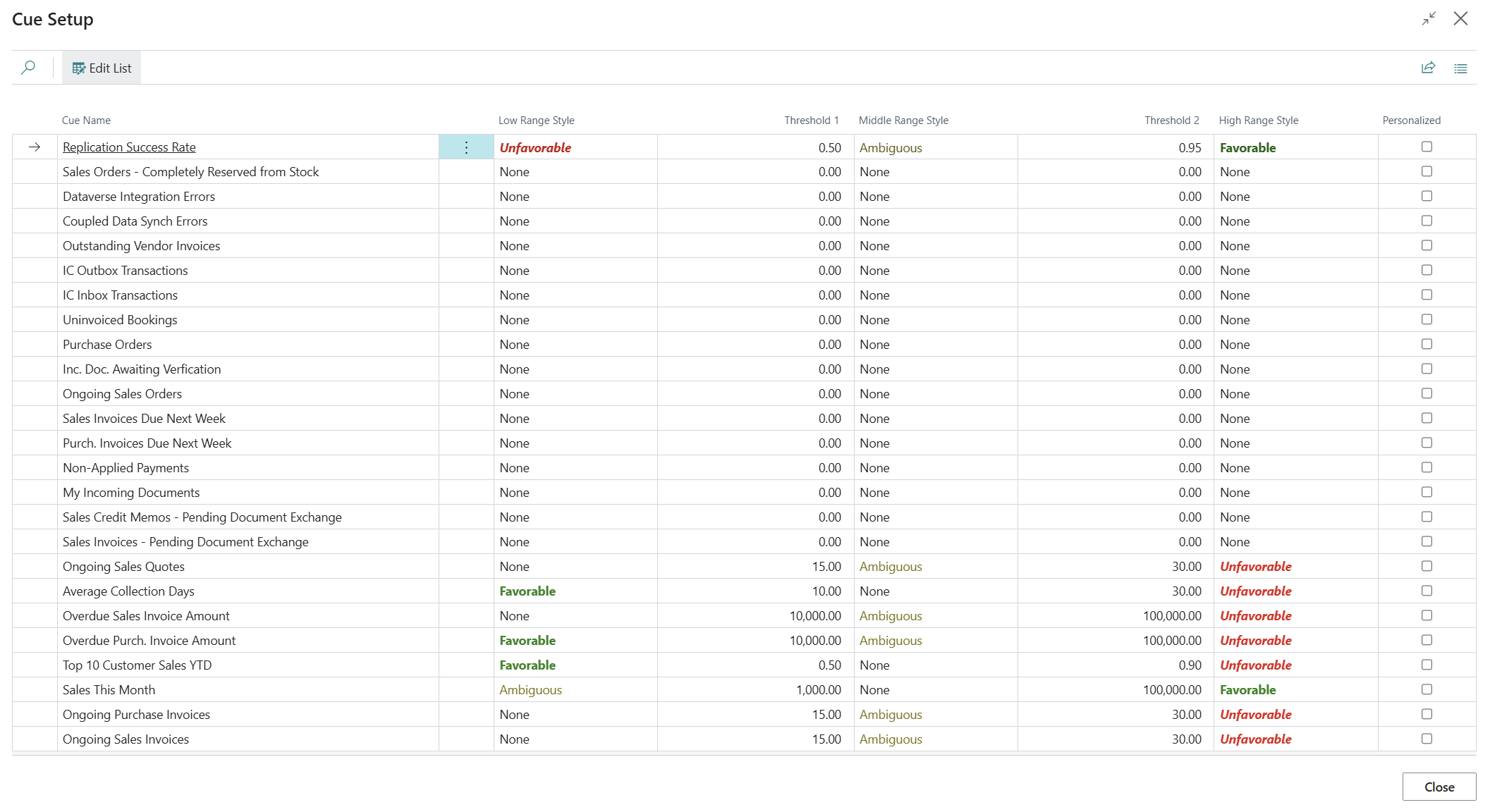
Task: Close the Cue Setup dialog with X
Action: (1460, 19)
